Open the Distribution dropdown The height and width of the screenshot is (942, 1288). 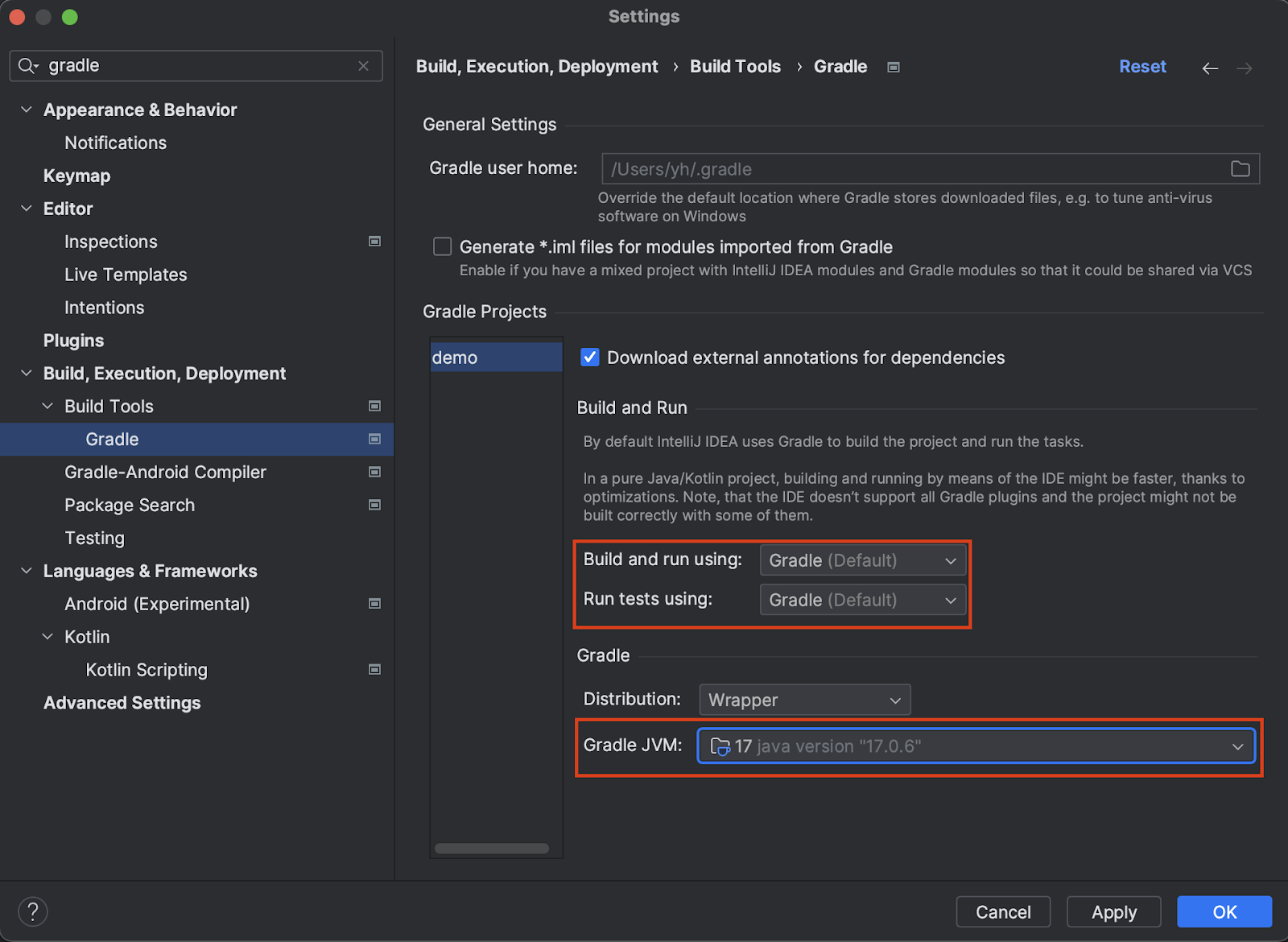click(x=805, y=700)
